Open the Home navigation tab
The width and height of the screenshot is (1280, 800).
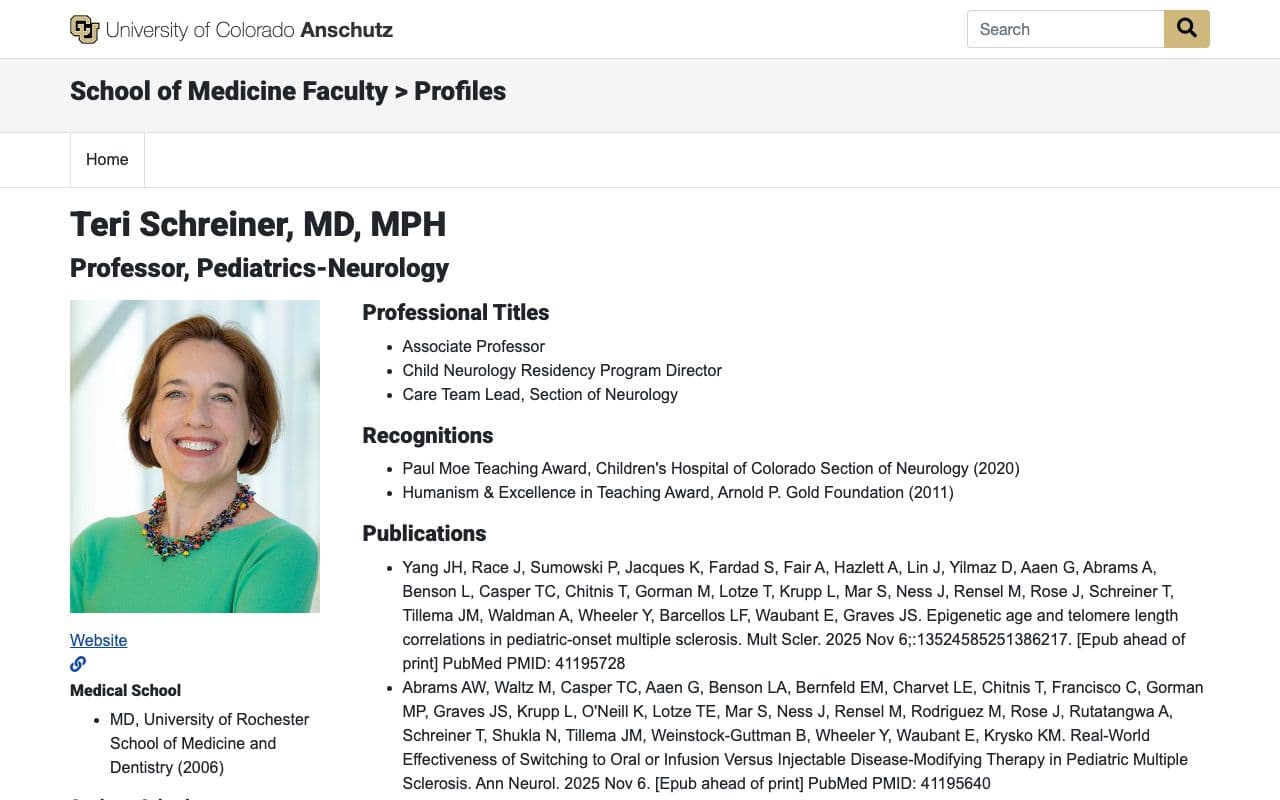(107, 160)
